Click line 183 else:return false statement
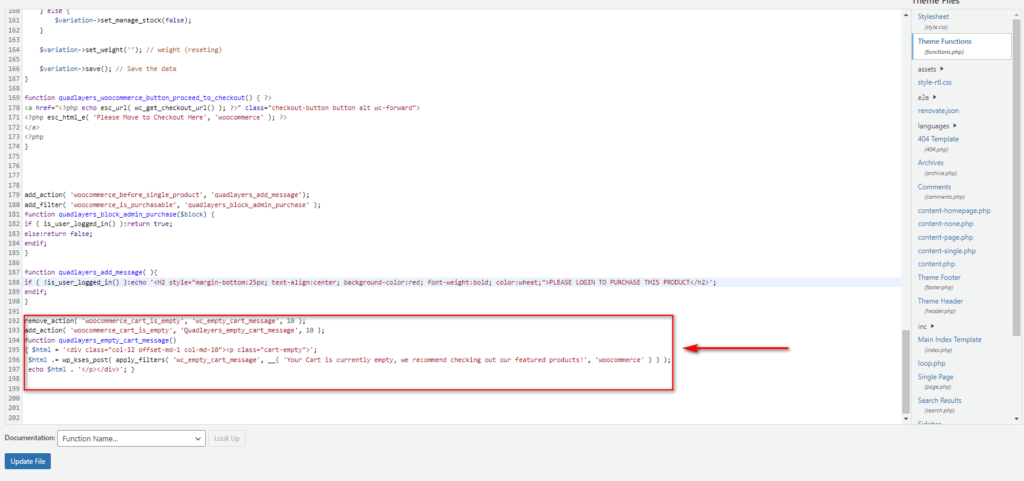The image size is (1024, 481). click(x=58, y=233)
